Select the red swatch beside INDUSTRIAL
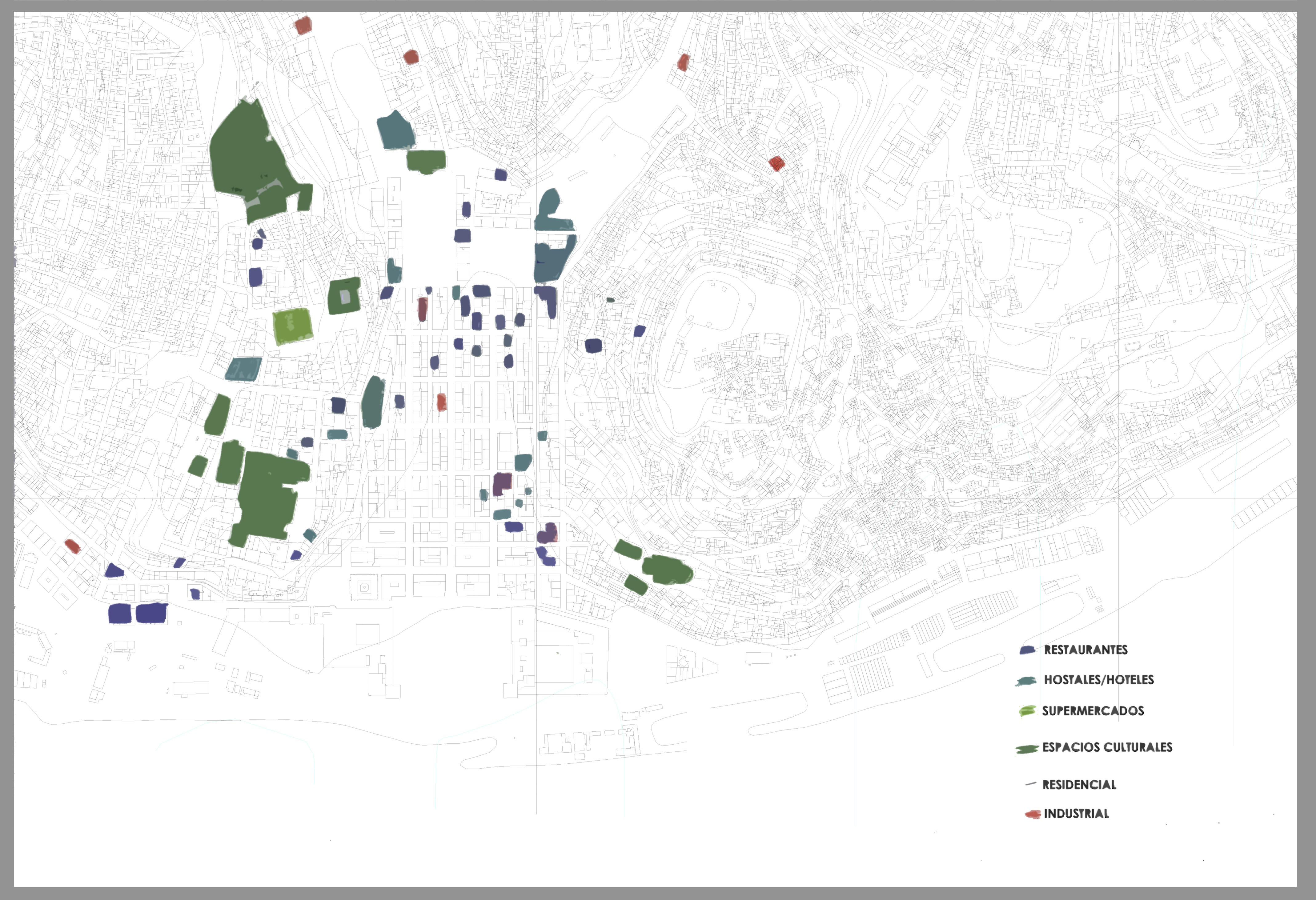This screenshot has height=900, width=1316. click(1033, 814)
